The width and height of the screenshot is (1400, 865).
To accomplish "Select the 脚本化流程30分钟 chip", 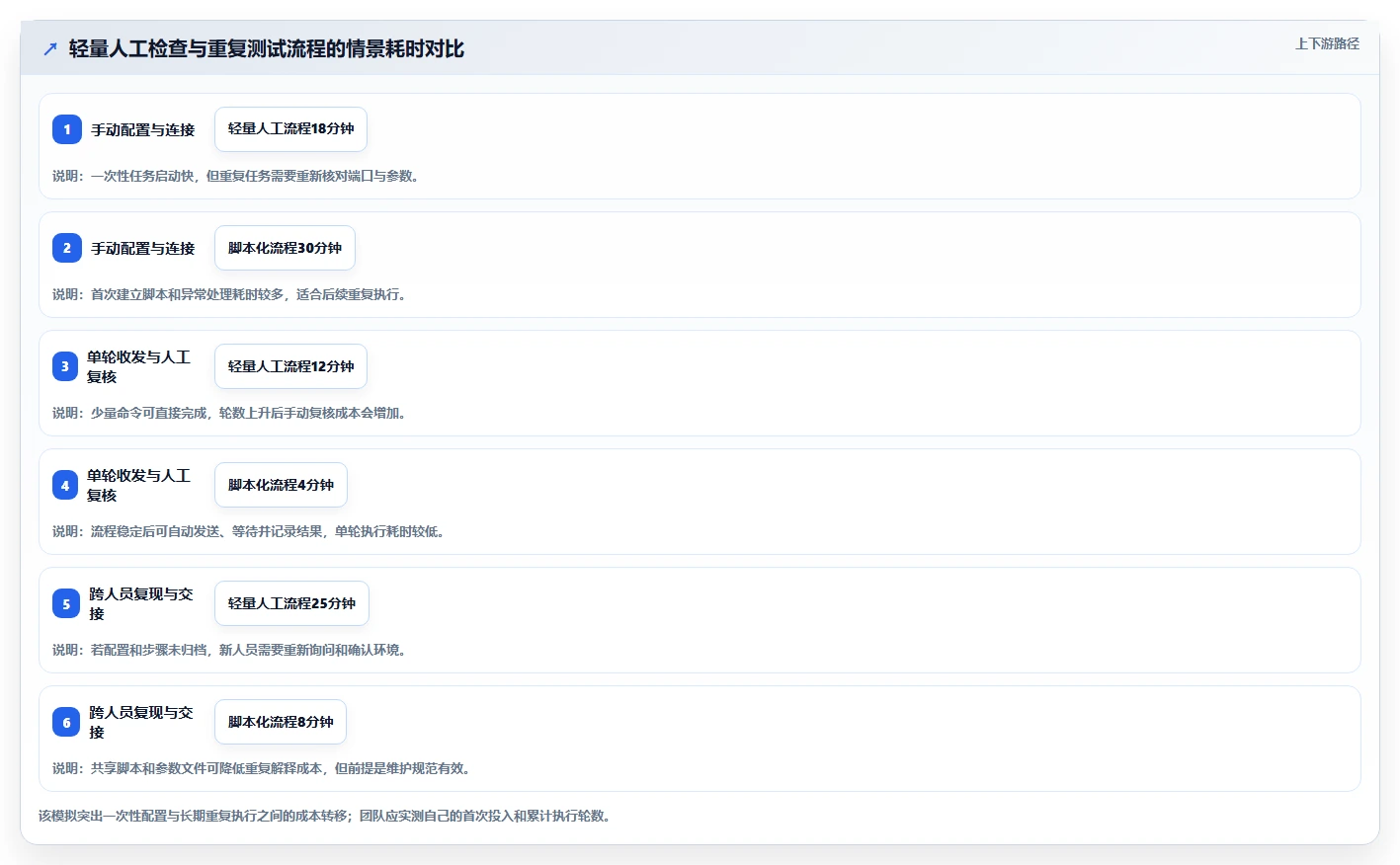I will (x=285, y=248).
